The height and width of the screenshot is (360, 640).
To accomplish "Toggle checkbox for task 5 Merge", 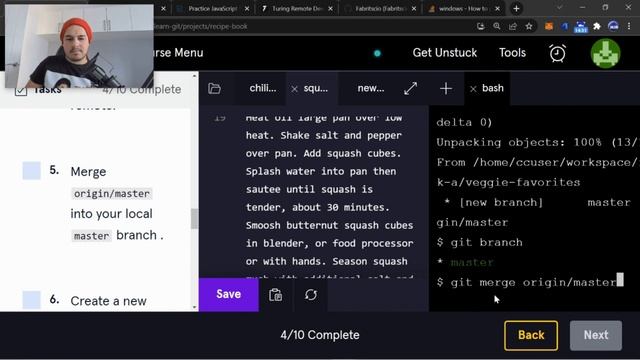I will (x=31, y=171).
